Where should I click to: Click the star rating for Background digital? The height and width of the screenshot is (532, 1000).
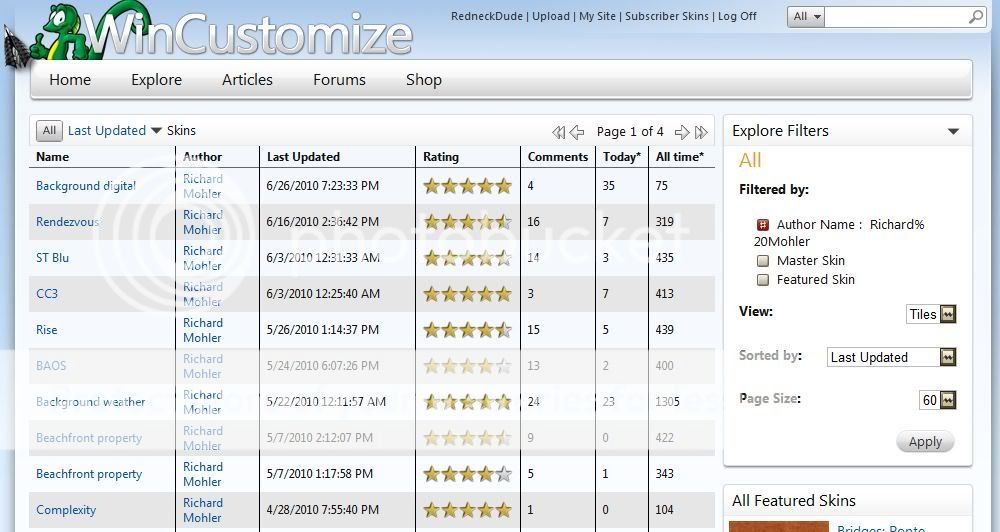click(467, 186)
